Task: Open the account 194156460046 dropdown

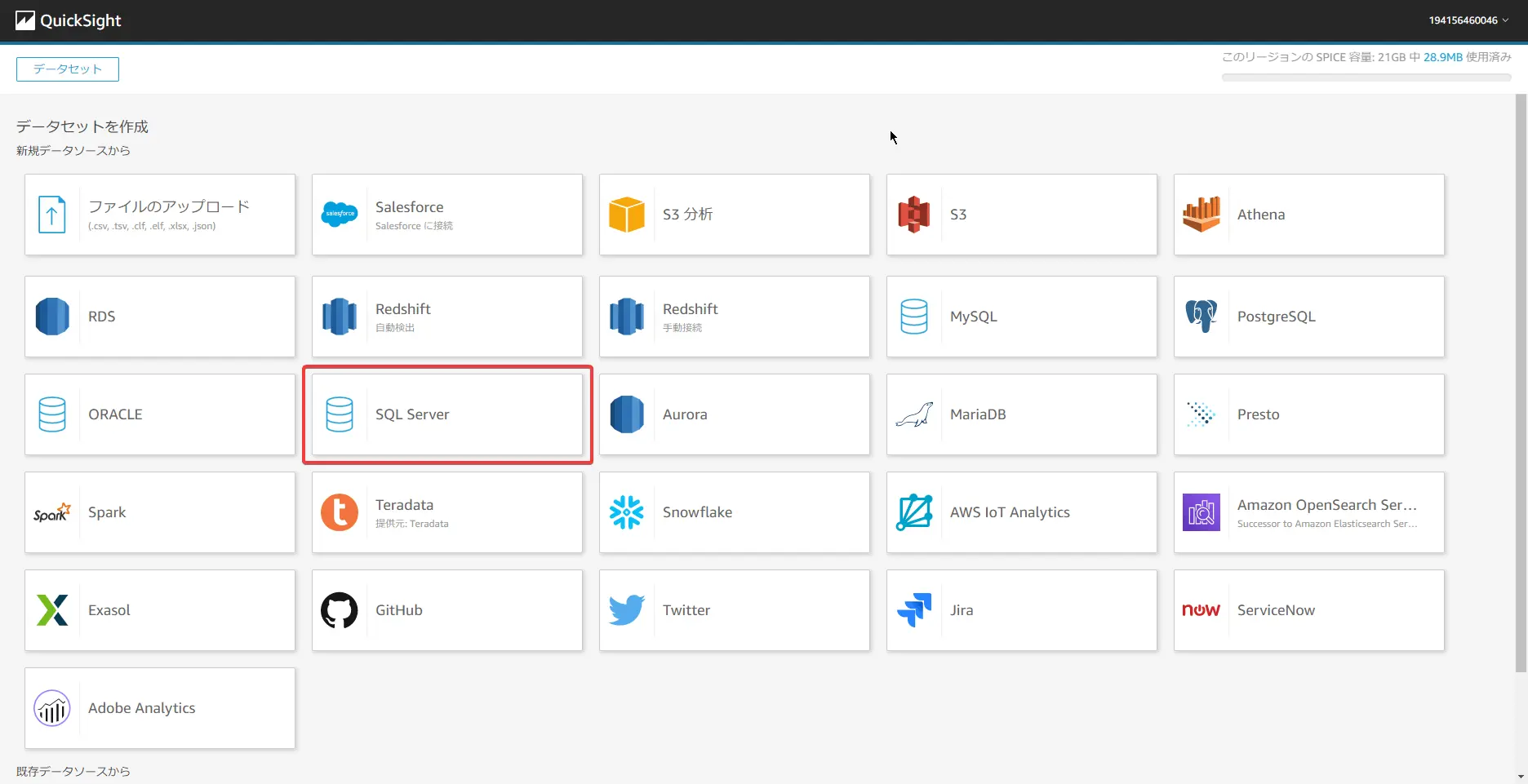Action: (x=1468, y=20)
